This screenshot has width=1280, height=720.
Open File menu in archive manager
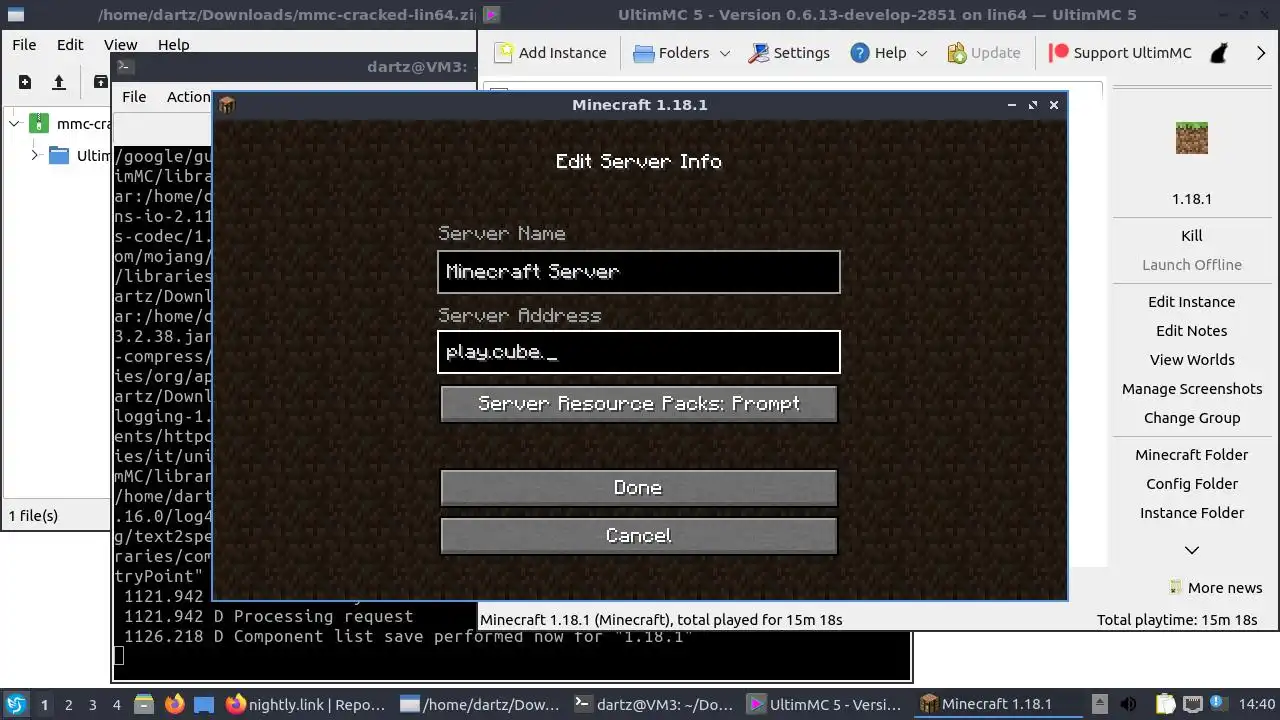click(24, 45)
